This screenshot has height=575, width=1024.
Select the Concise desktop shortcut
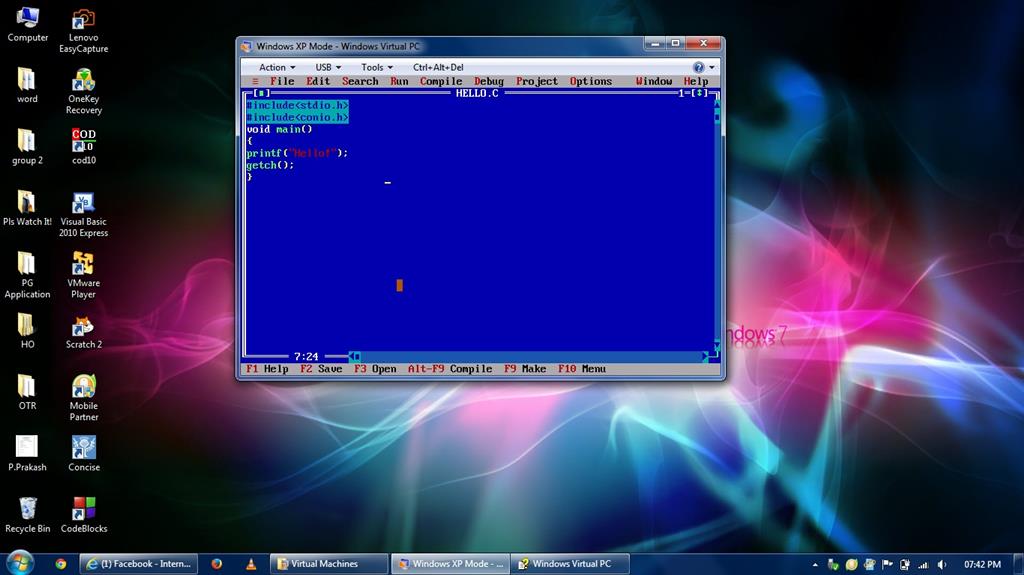[84, 453]
